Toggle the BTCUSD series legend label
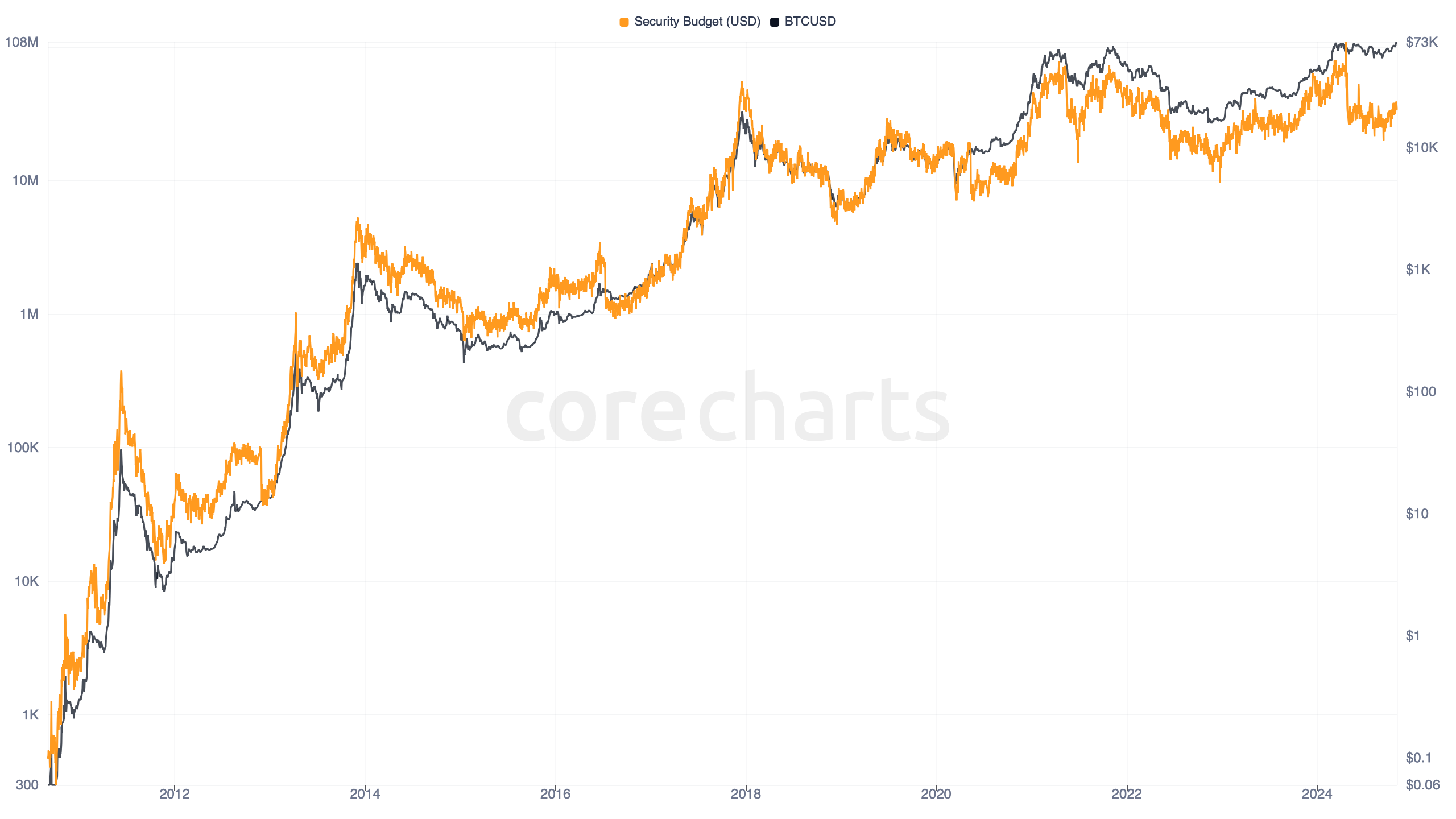Viewport: 1456px width, 819px height. coord(810,22)
